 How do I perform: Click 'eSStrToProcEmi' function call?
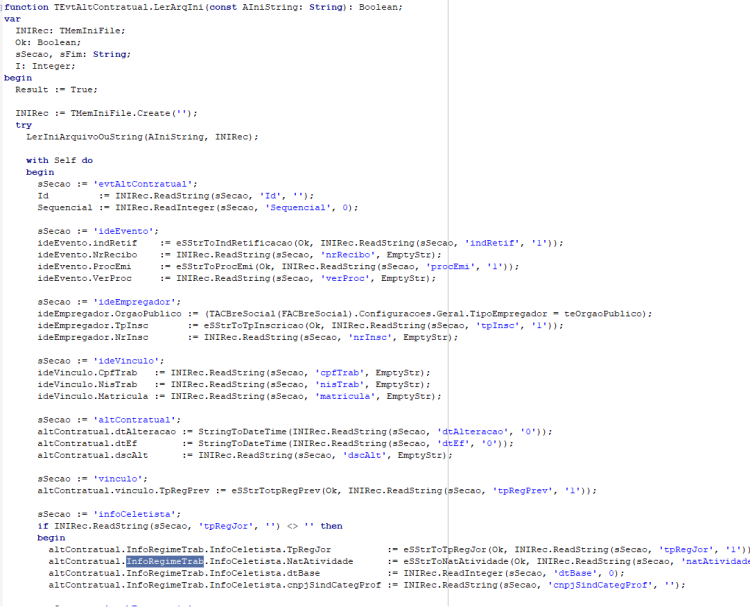[215, 266]
